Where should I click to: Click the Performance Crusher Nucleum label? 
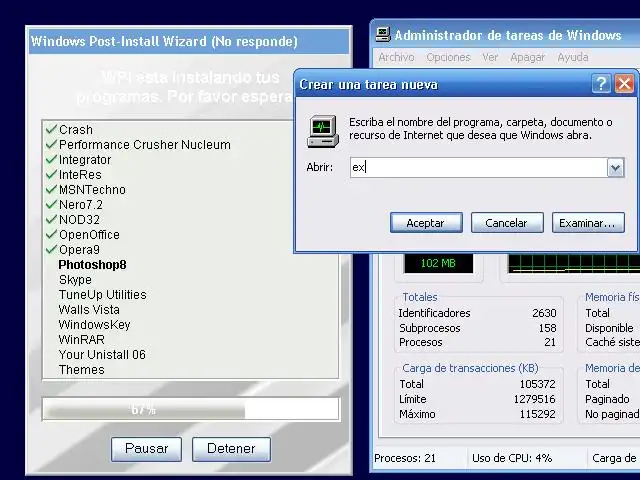(145, 144)
